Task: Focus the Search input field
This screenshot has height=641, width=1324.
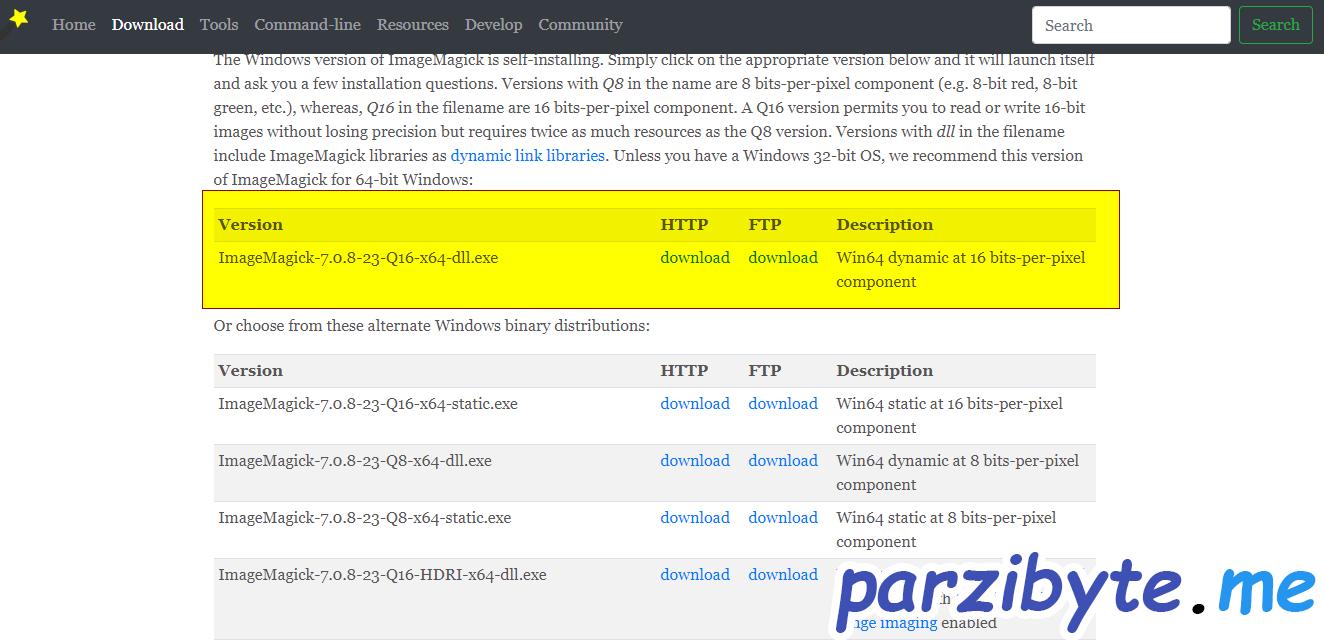Action: 1130,25
